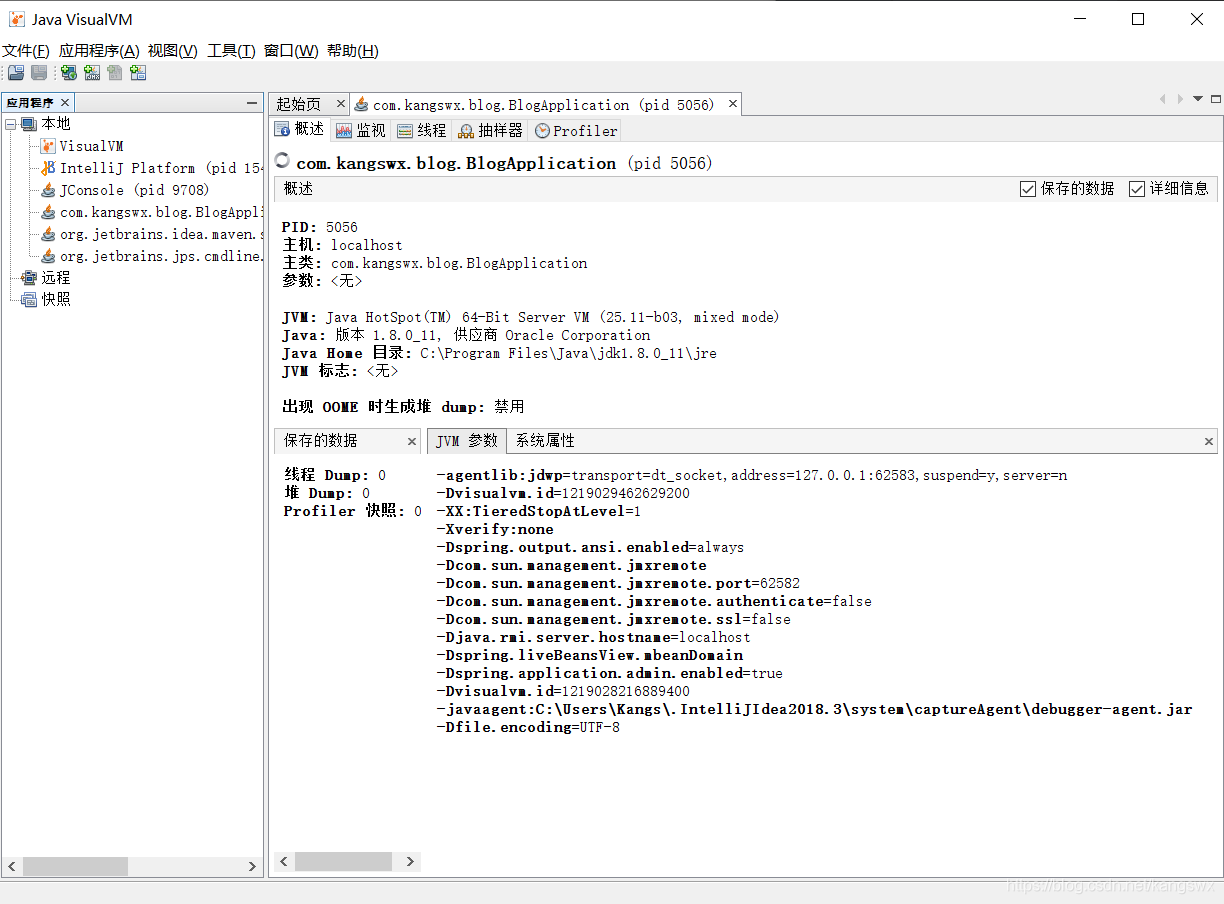Select org.jetbrains.jps.cmdline tree node
The height and width of the screenshot is (904, 1224).
161,256
